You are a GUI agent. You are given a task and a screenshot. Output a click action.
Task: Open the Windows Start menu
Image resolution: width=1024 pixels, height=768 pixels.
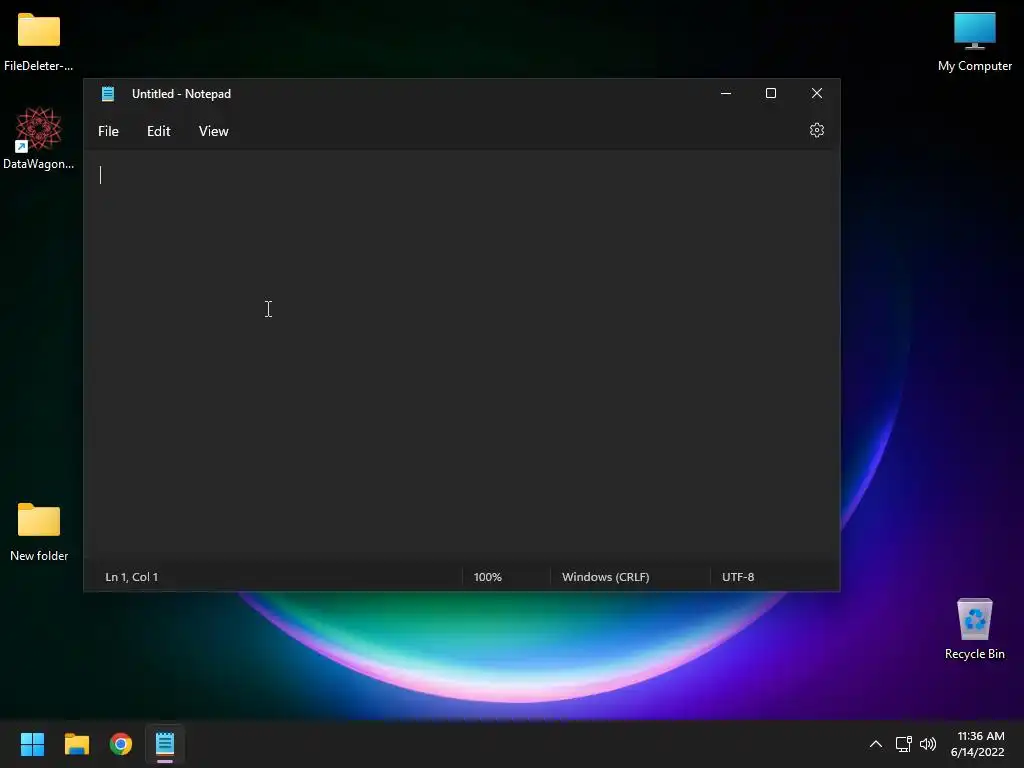(32, 744)
